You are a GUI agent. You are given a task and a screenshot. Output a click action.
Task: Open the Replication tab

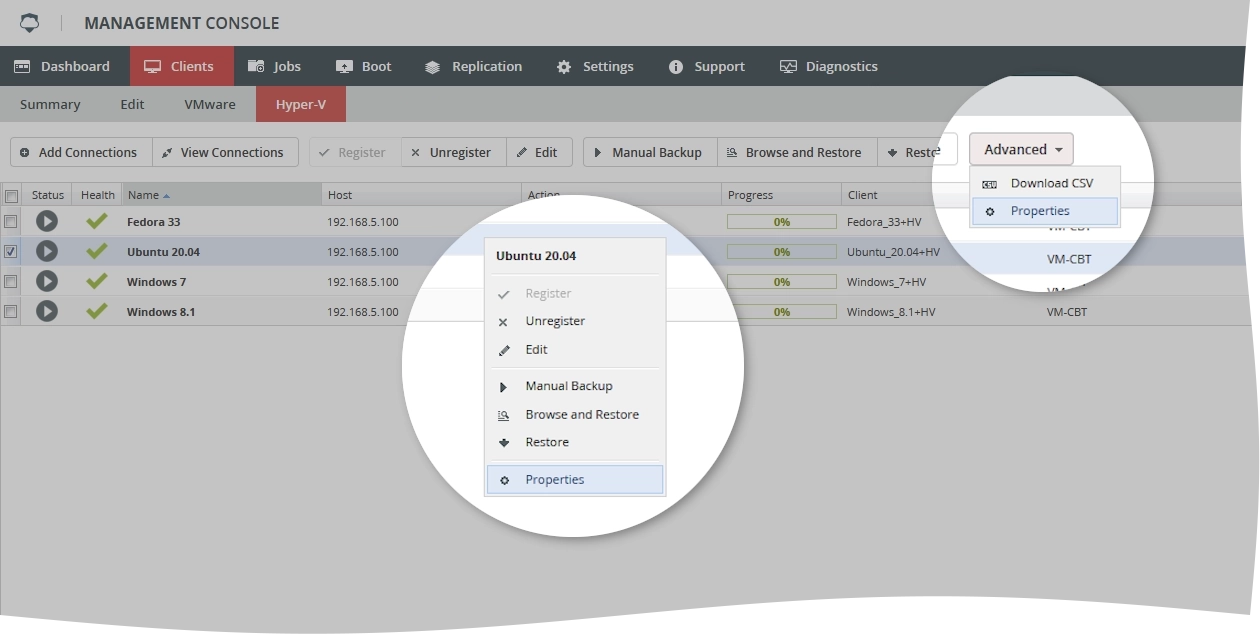coord(473,66)
